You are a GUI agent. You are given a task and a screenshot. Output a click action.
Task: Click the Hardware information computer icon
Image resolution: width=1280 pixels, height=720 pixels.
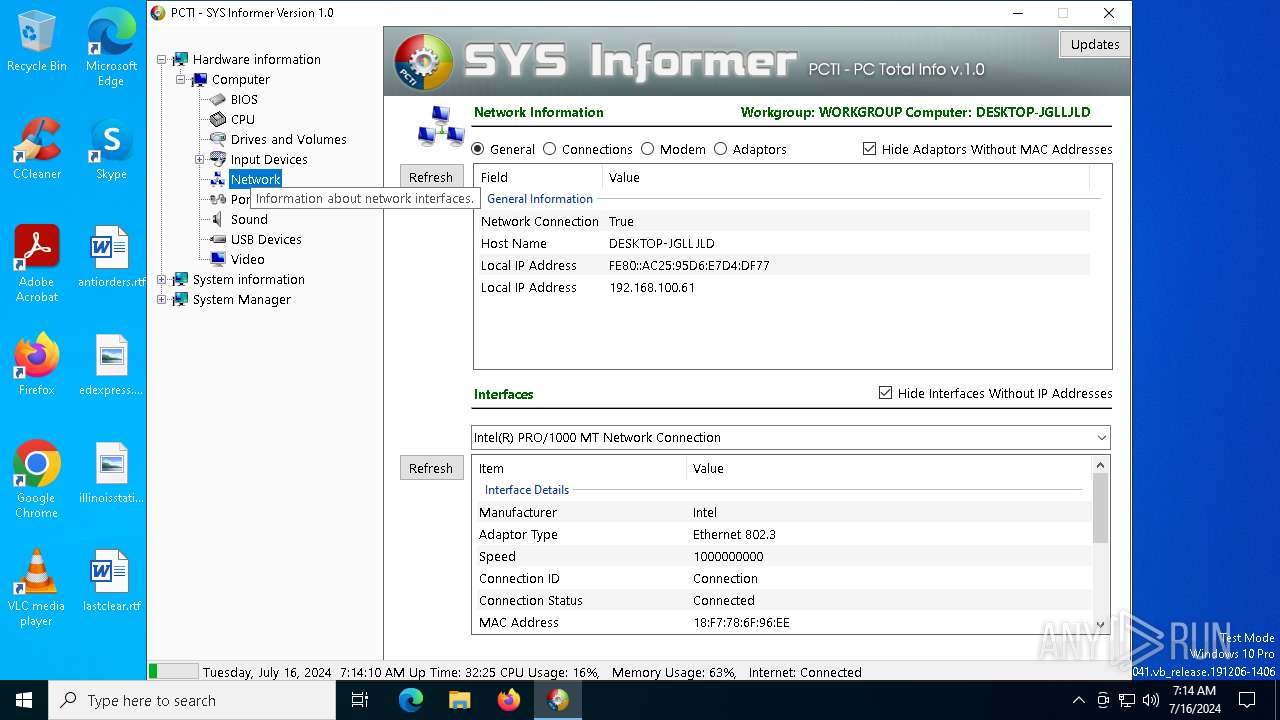tap(180, 59)
